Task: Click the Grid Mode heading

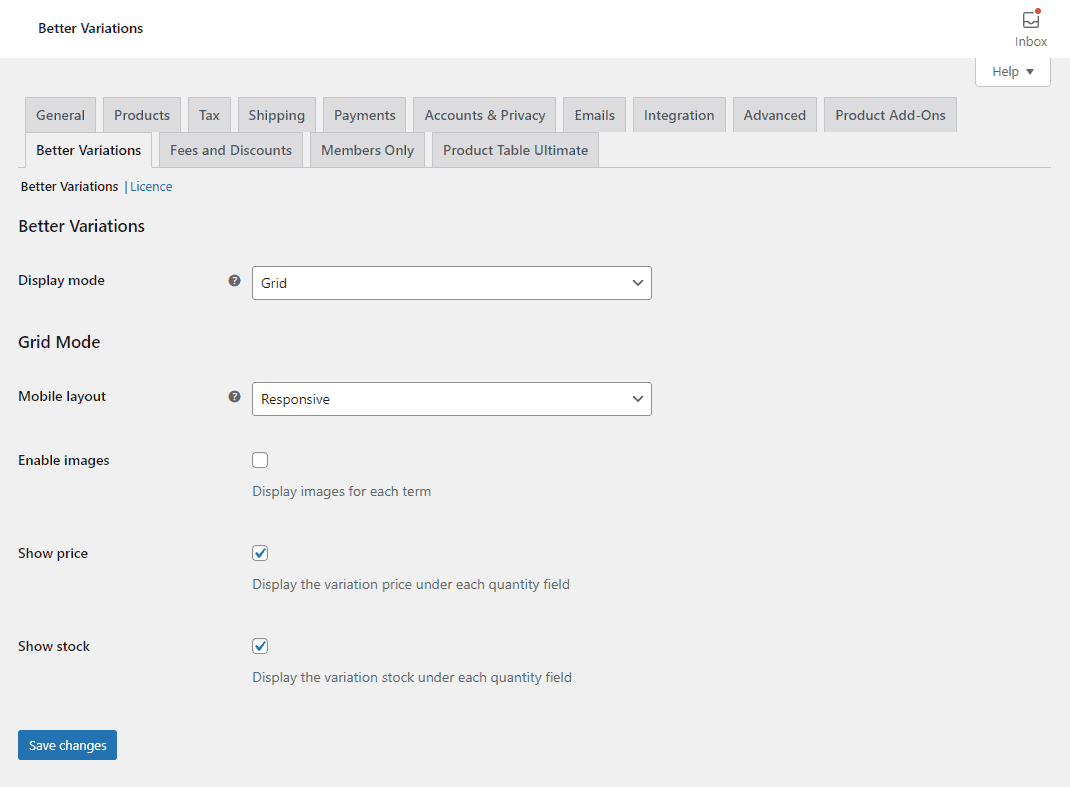Action: (59, 342)
